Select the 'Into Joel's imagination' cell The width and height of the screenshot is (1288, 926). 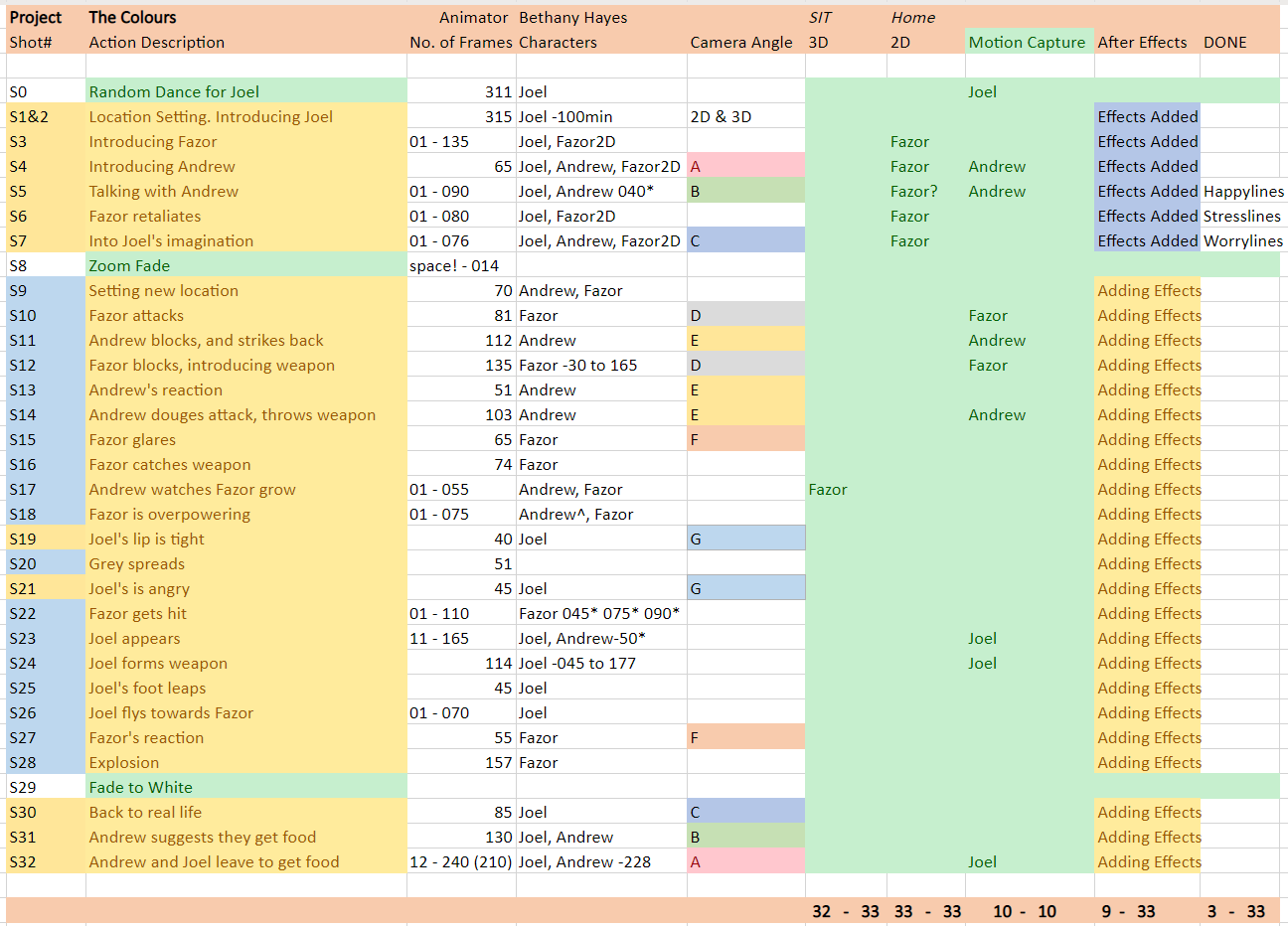(246, 240)
